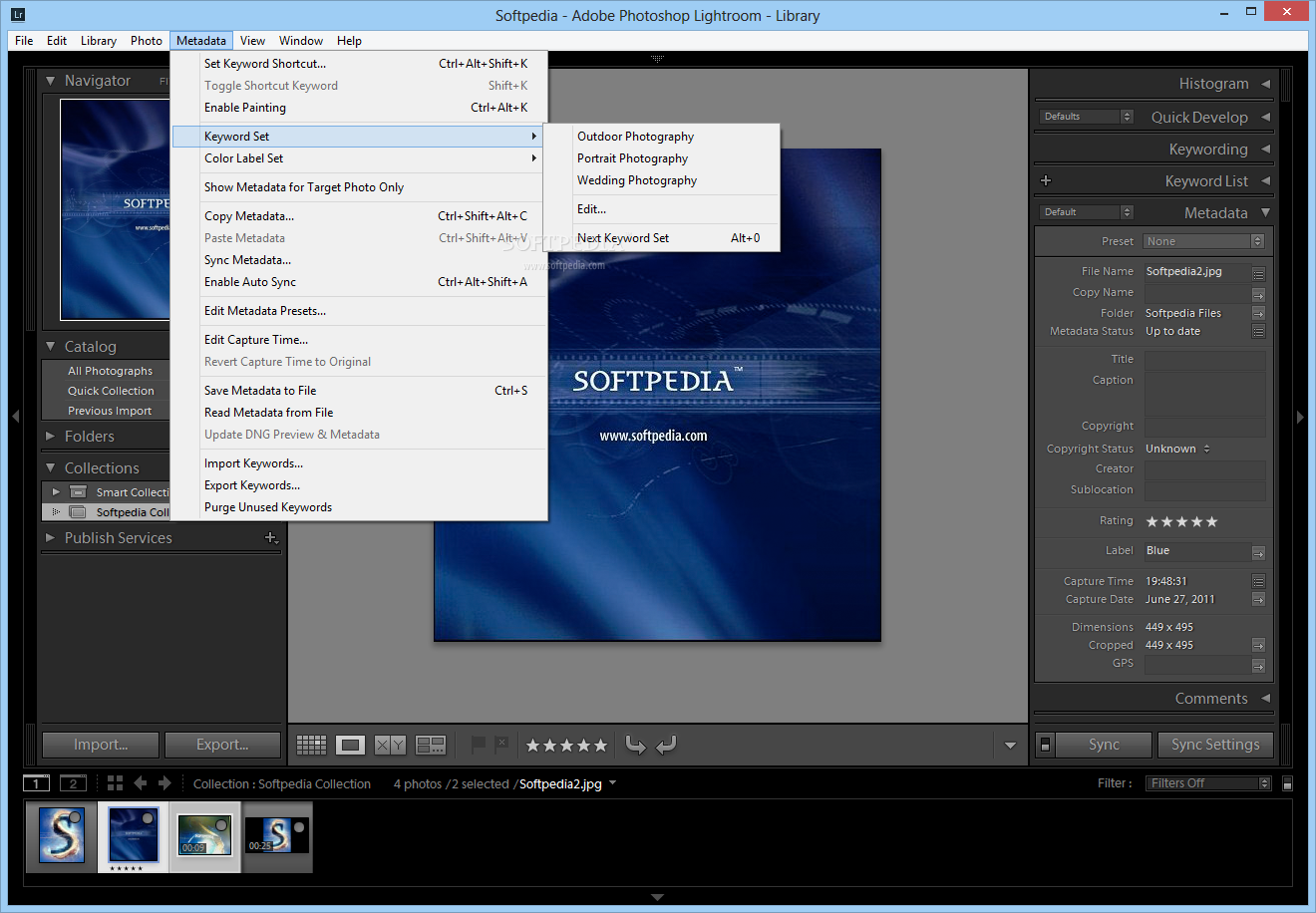Click GPS map arrow icon

click(x=1258, y=666)
